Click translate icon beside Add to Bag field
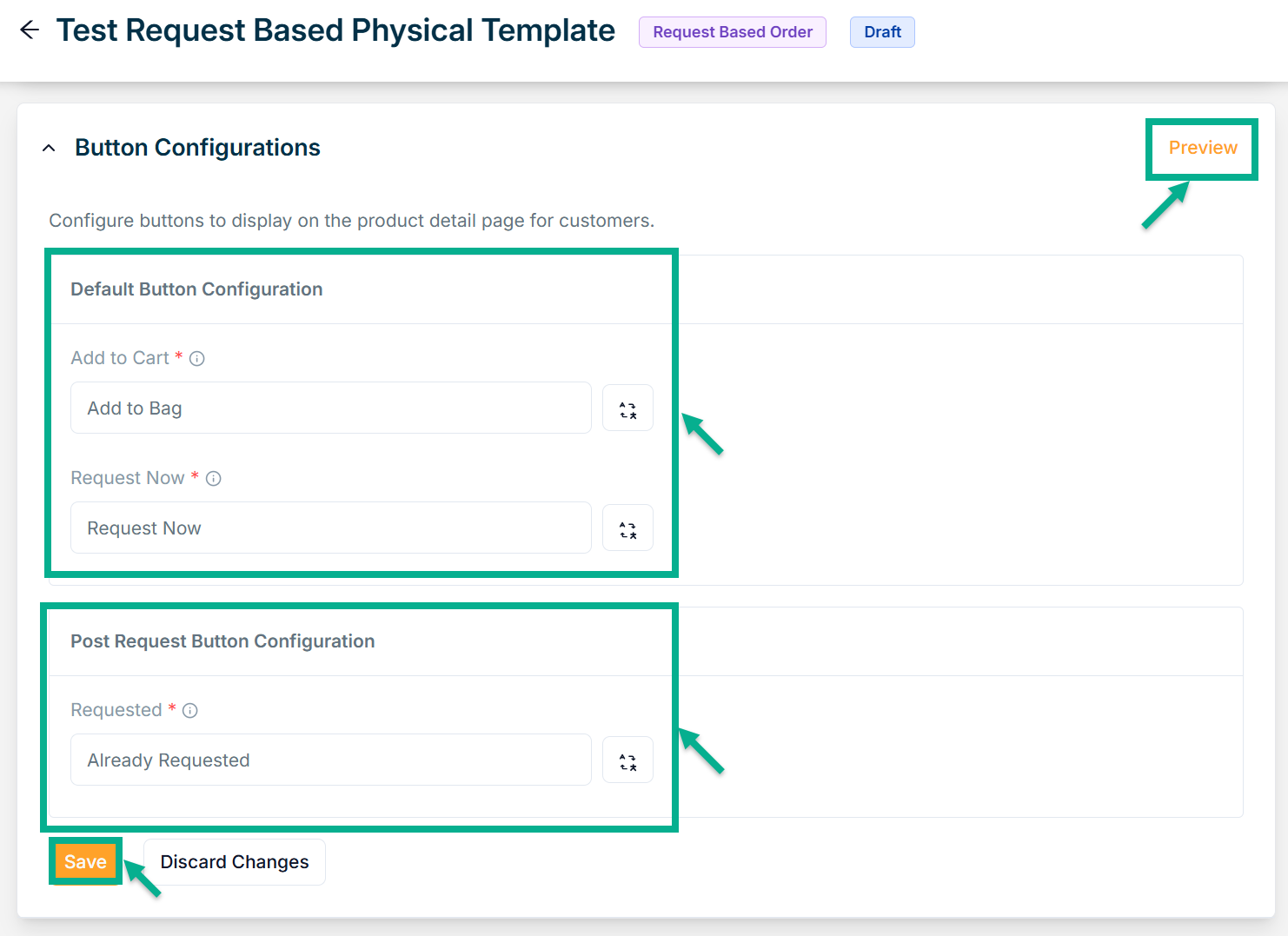 point(627,408)
